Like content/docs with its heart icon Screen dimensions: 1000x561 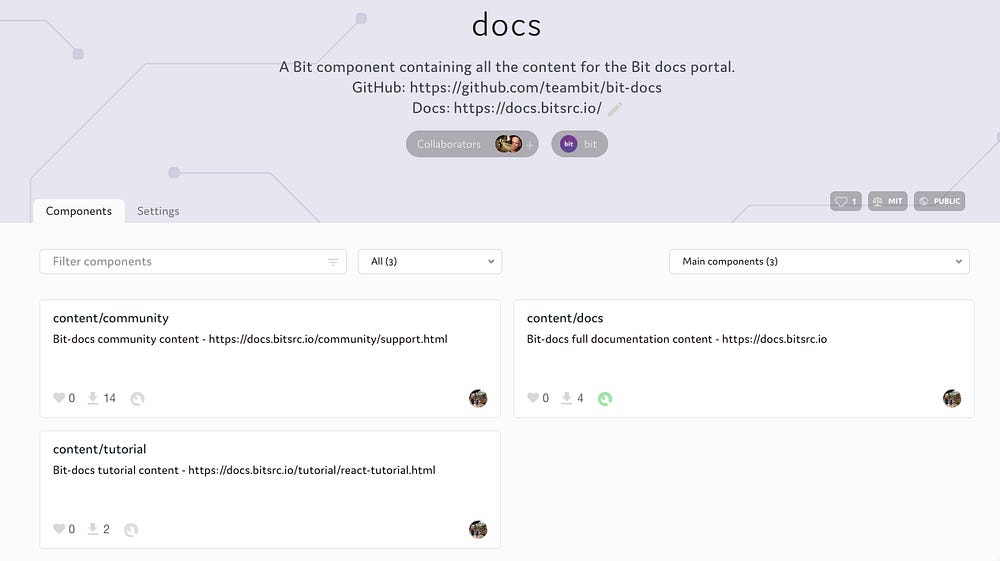(533, 398)
